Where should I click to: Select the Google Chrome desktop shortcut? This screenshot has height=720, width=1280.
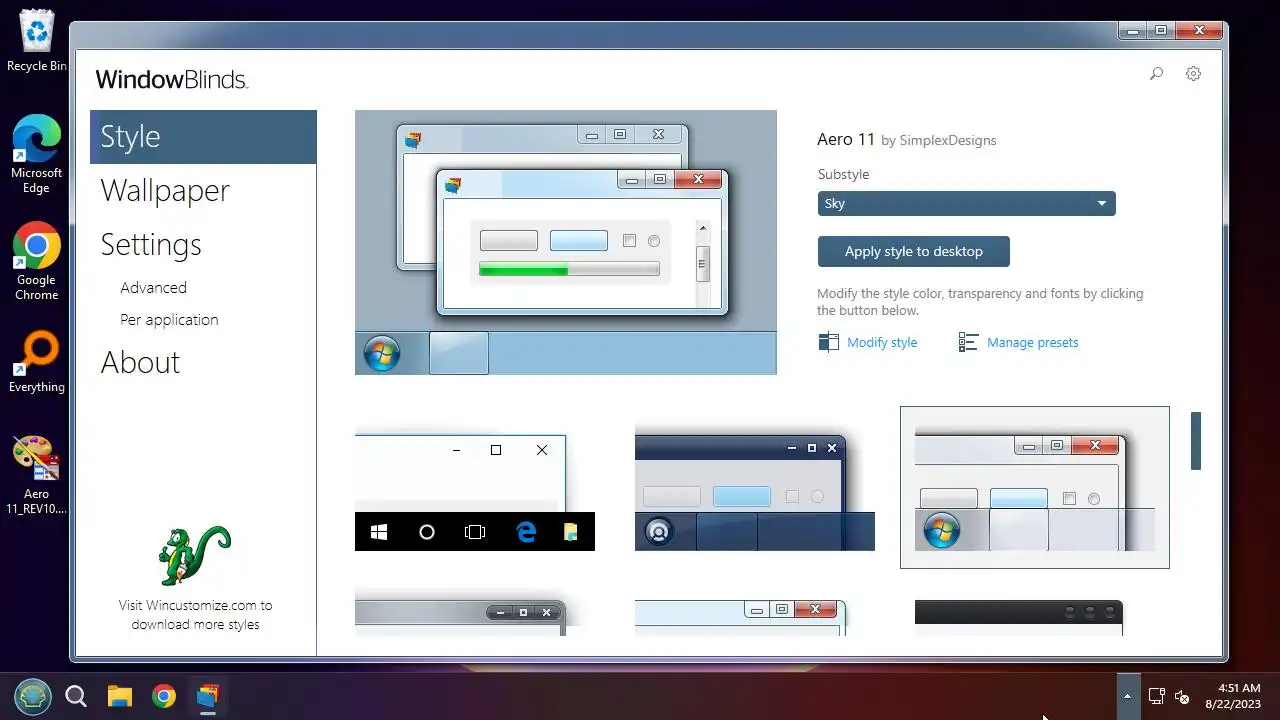coord(37,261)
